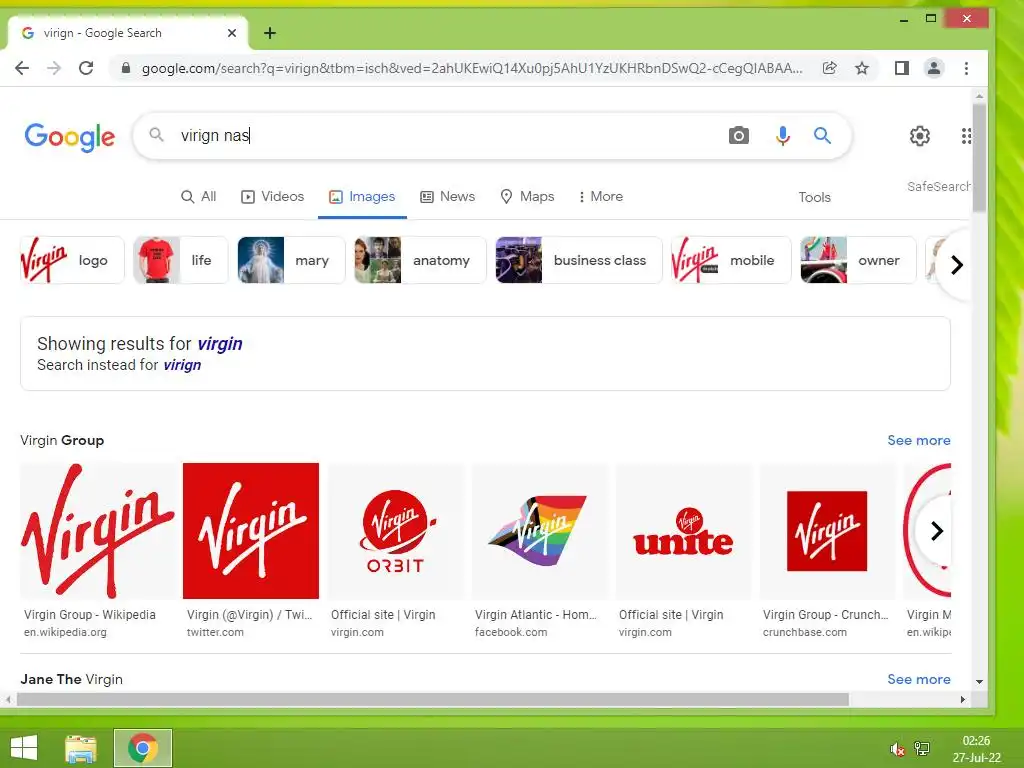Open the crunchbase.com source text
This screenshot has width=1024, height=768.
pyautogui.click(x=805, y=632)
